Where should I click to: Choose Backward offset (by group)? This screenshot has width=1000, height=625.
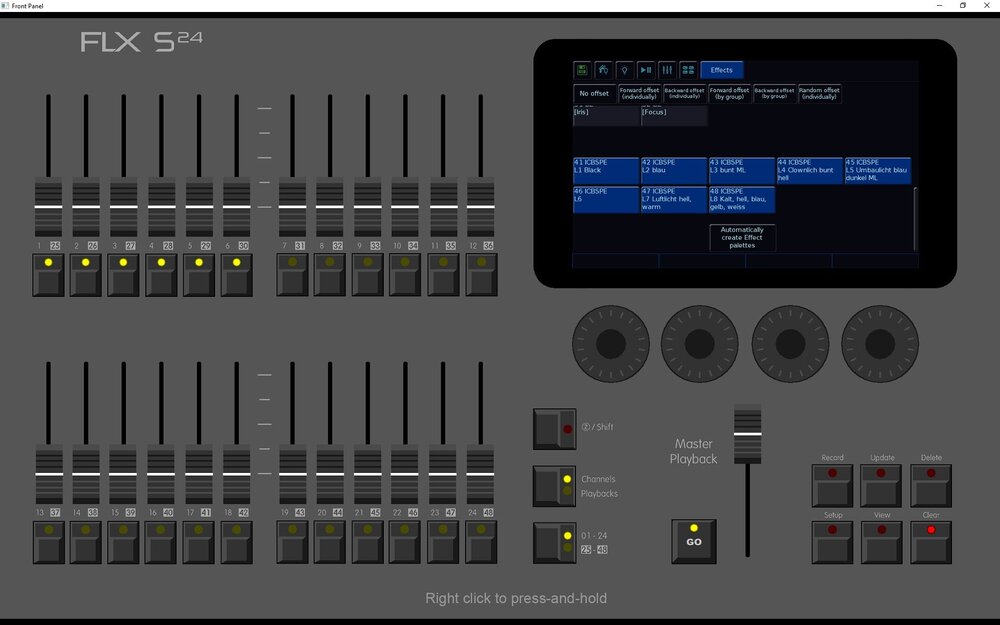[775, 94]
